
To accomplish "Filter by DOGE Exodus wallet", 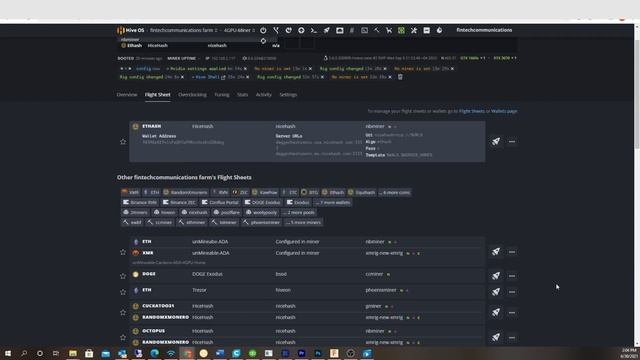I will click(262, 202).
